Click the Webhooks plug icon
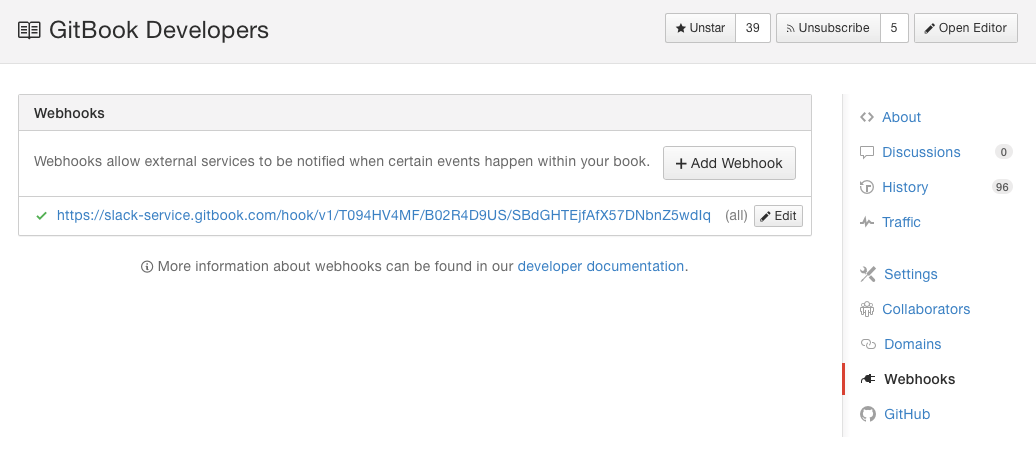Image resolution: width=1036 pixels, height=456 pixels. 867,379
